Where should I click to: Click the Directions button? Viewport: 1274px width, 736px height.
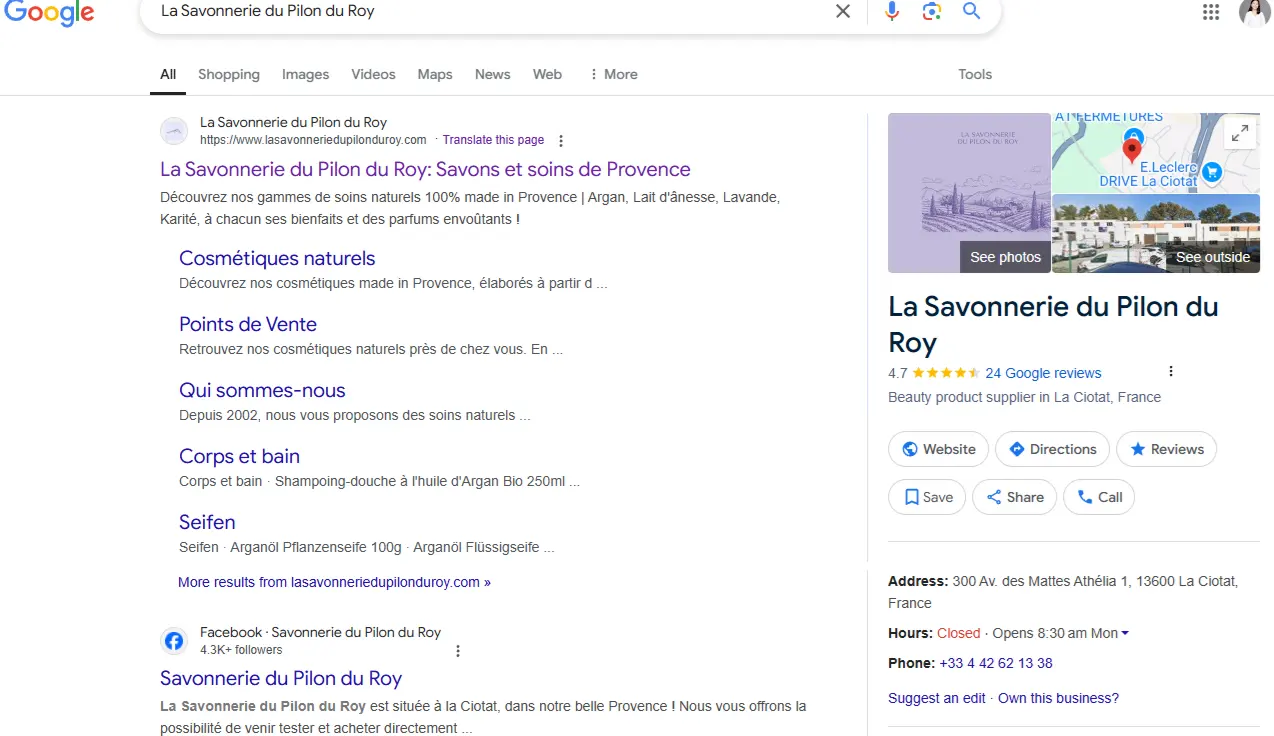tap(1052, 449)
